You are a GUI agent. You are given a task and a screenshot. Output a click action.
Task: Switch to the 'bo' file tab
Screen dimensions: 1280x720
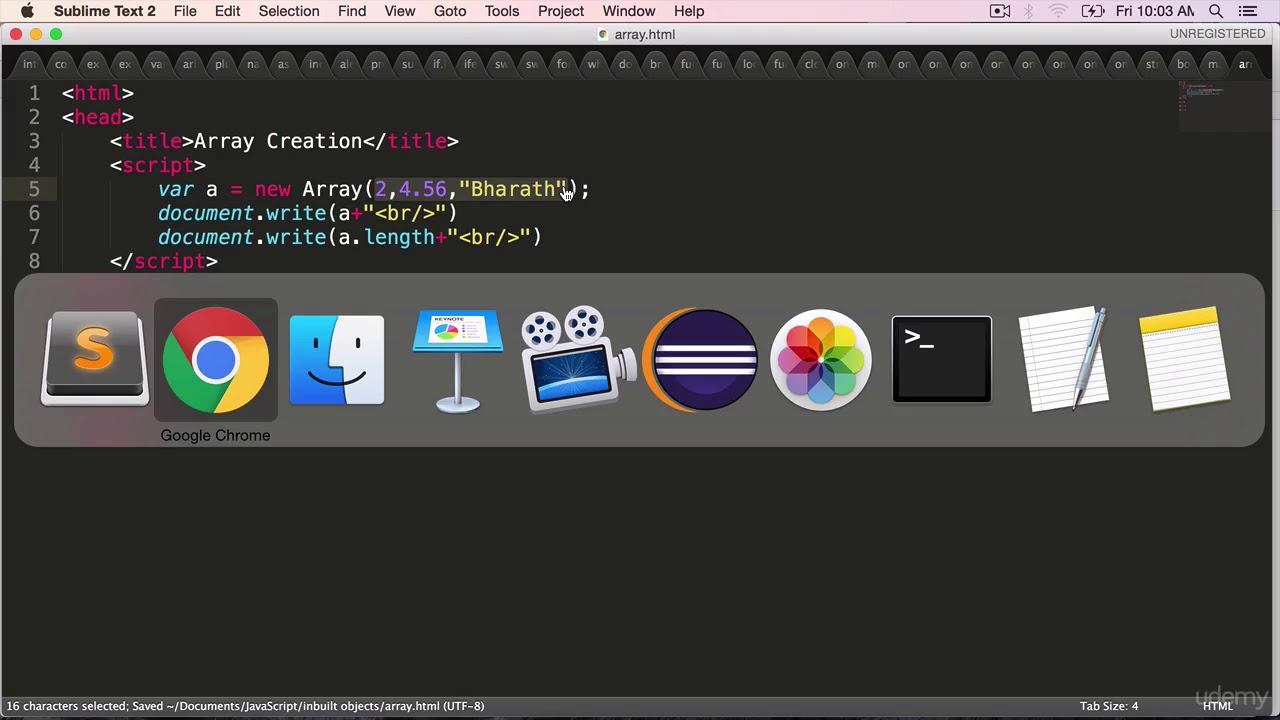point(1182,64)
